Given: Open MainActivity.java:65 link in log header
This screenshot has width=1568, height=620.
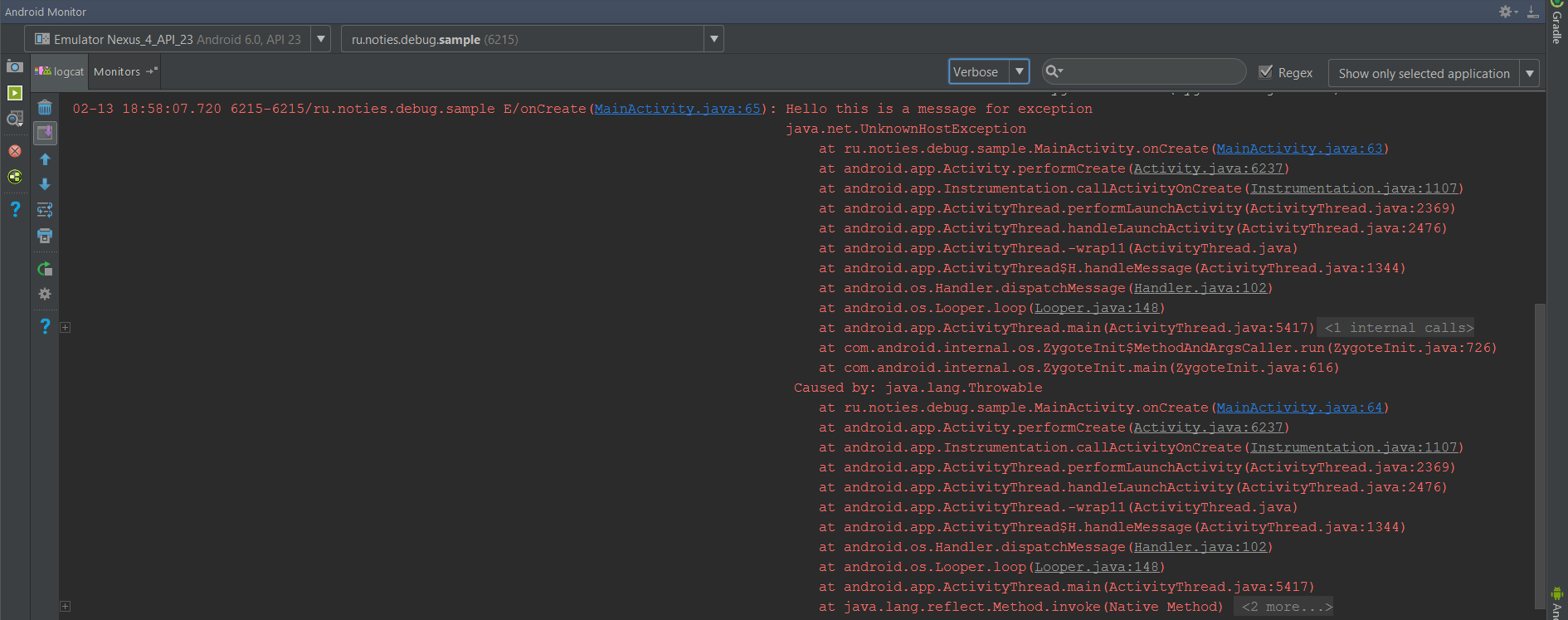Looking at the screenshot, I should coord(677,109).
